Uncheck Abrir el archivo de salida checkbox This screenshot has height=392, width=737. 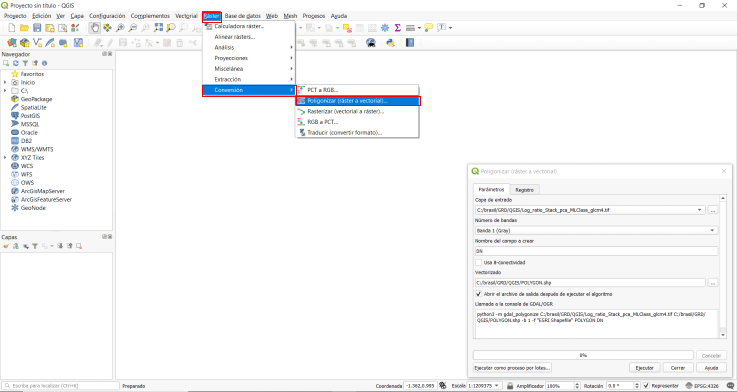click(478, 294)
